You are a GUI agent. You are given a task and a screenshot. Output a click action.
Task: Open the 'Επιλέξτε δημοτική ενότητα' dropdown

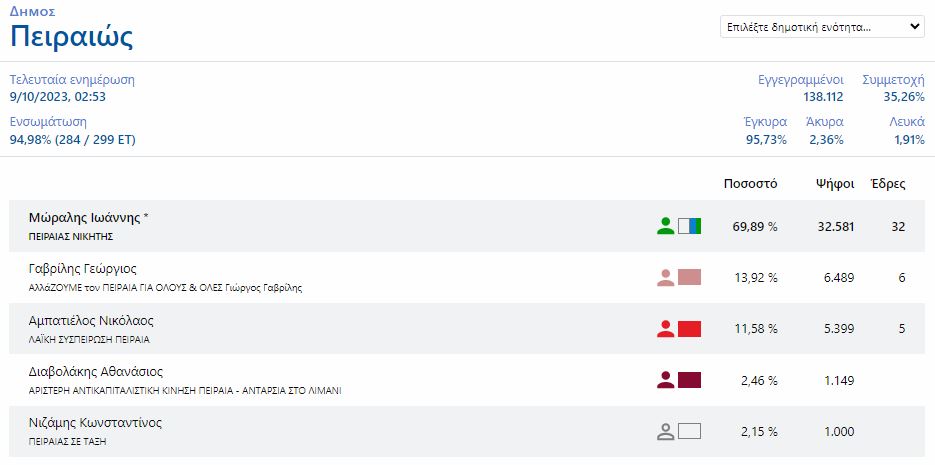tap(822, 27)
